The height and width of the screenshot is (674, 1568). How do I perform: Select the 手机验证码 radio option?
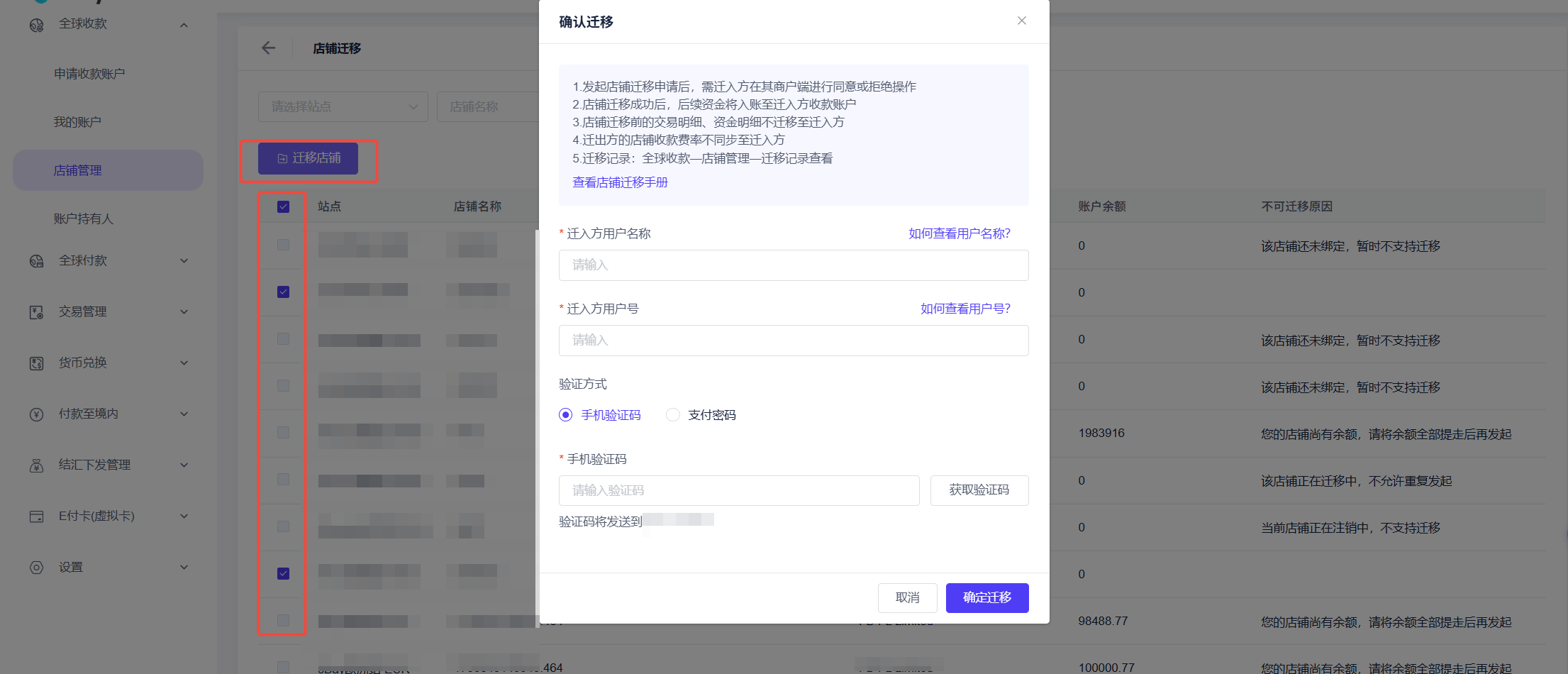(x=565, y=415)
